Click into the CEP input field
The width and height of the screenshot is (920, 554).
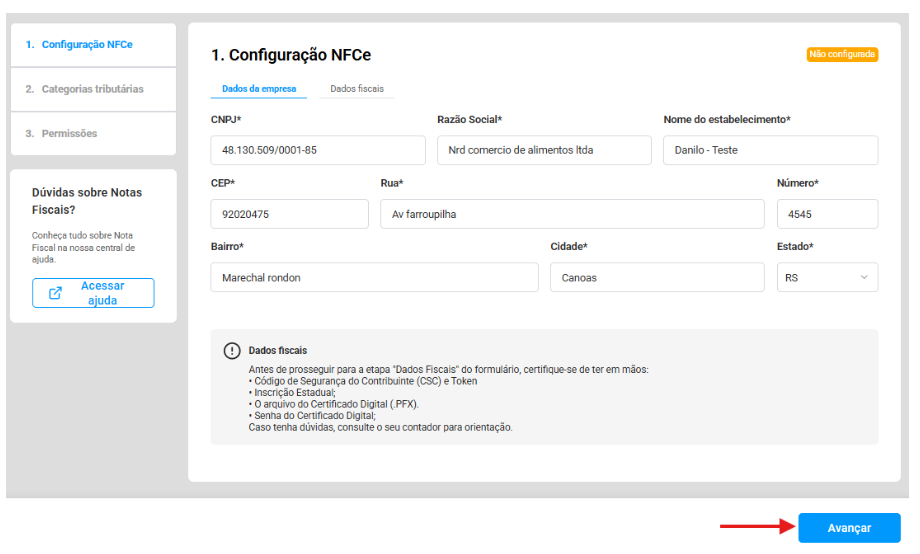[289, 214]
